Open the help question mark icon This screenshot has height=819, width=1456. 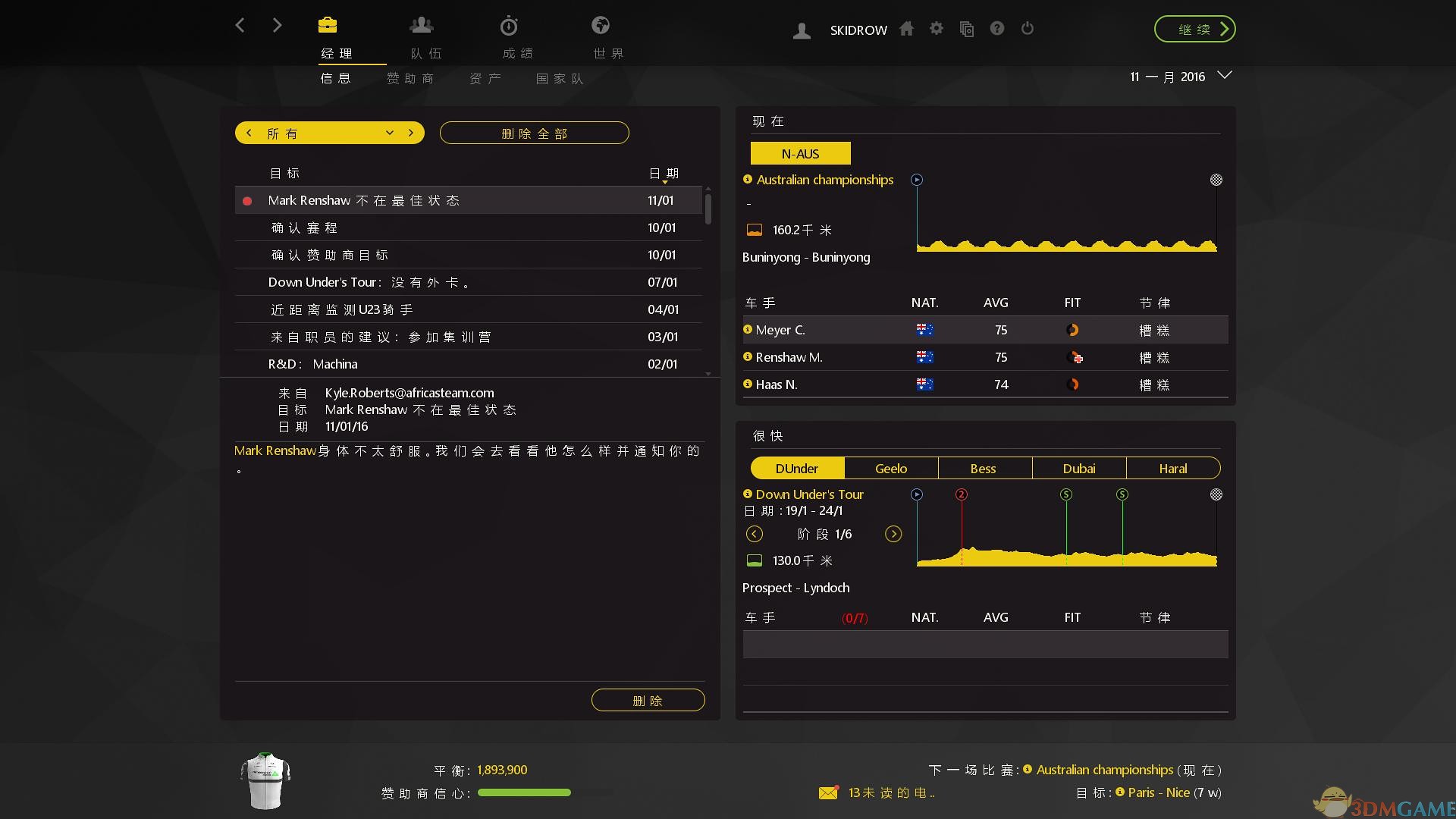tap(997, 29)
